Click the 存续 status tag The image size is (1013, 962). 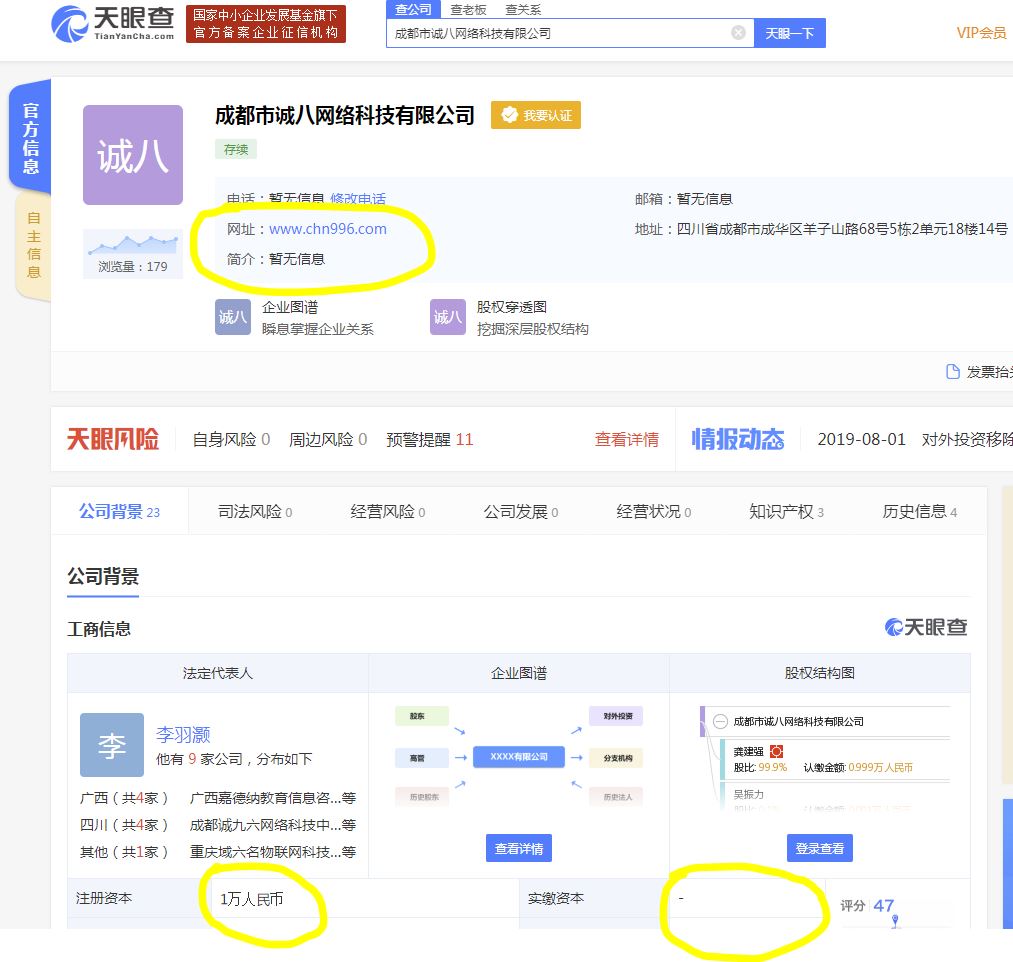pyautogui.click(x=236, y=149)
